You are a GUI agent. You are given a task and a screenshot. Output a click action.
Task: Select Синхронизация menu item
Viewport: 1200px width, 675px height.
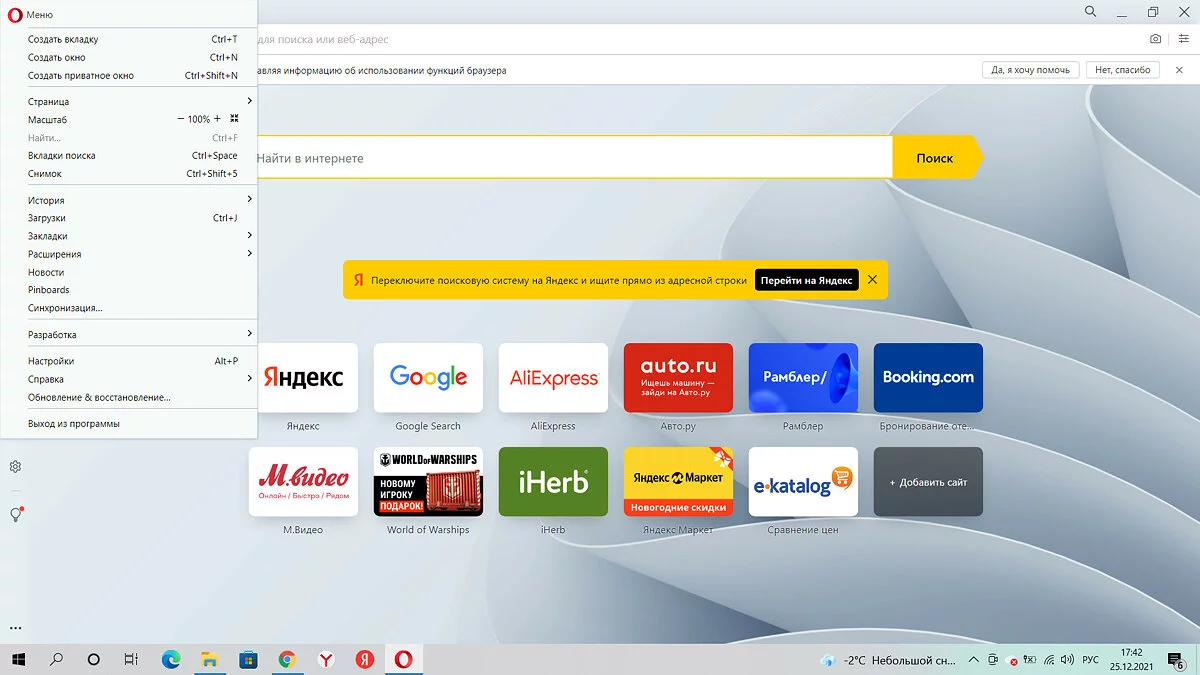tap(128, 308)
